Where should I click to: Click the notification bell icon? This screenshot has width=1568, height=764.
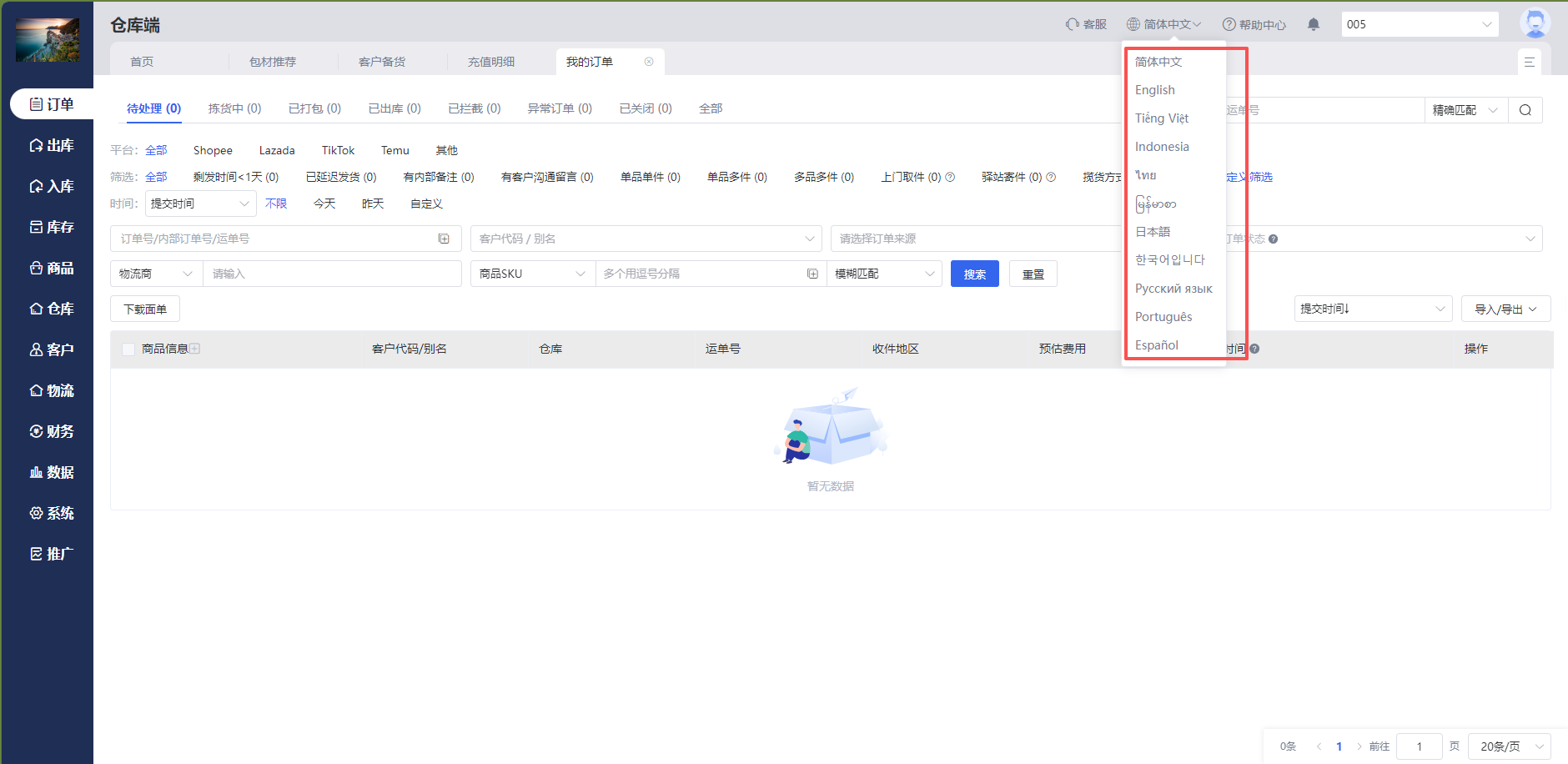point(1314,24)
